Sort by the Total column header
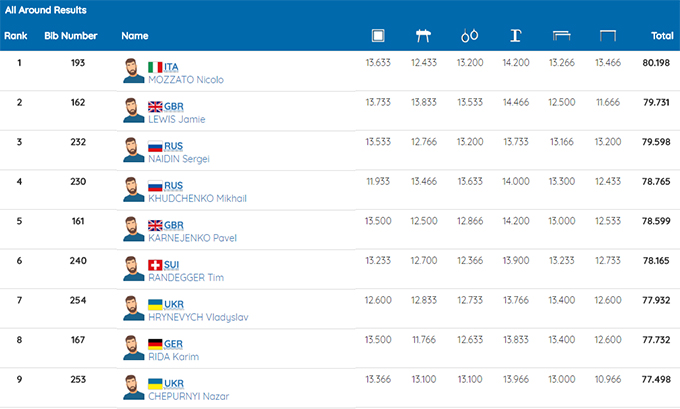Viewport: 680px width, 409px height. click(x=661, y=36)
